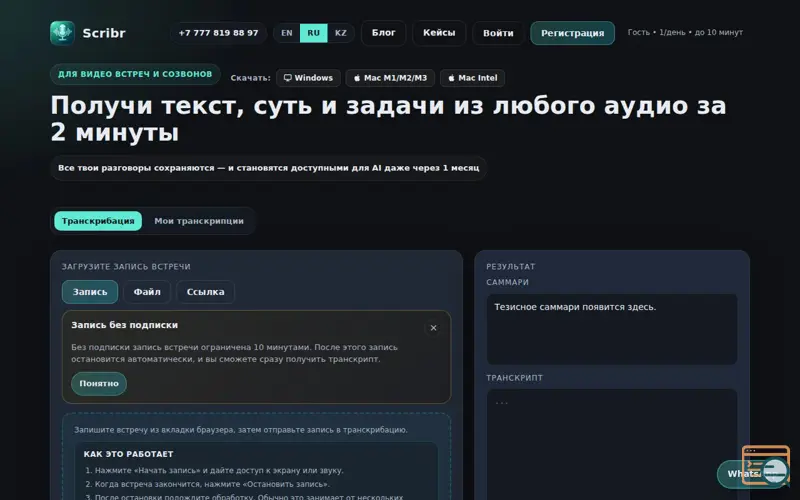
Task: Click the Scribr microphone logo icon
Action: click(62, 33)
